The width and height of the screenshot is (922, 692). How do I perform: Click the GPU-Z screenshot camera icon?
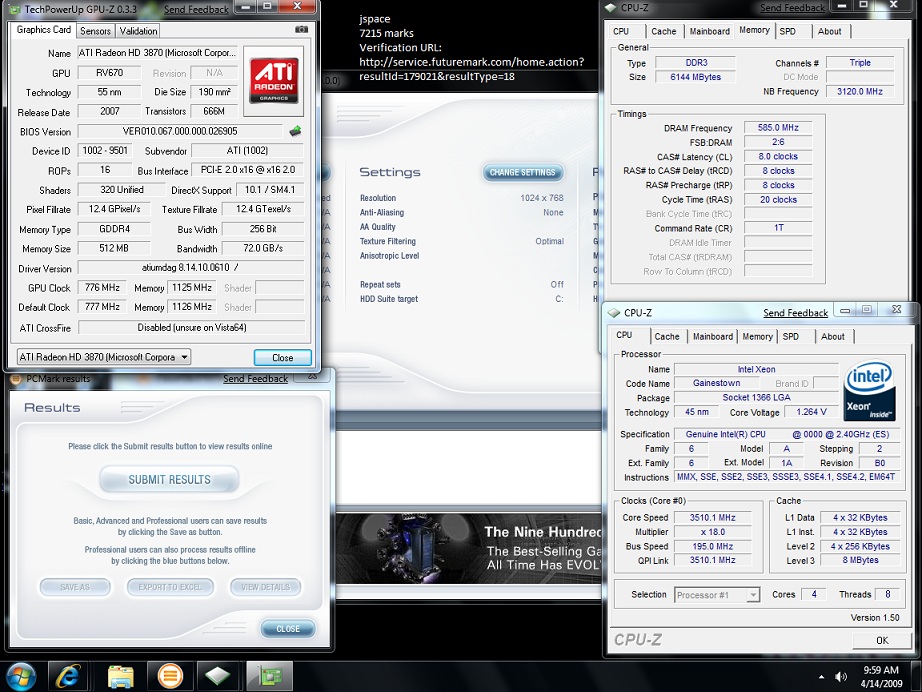click(301, 29)
